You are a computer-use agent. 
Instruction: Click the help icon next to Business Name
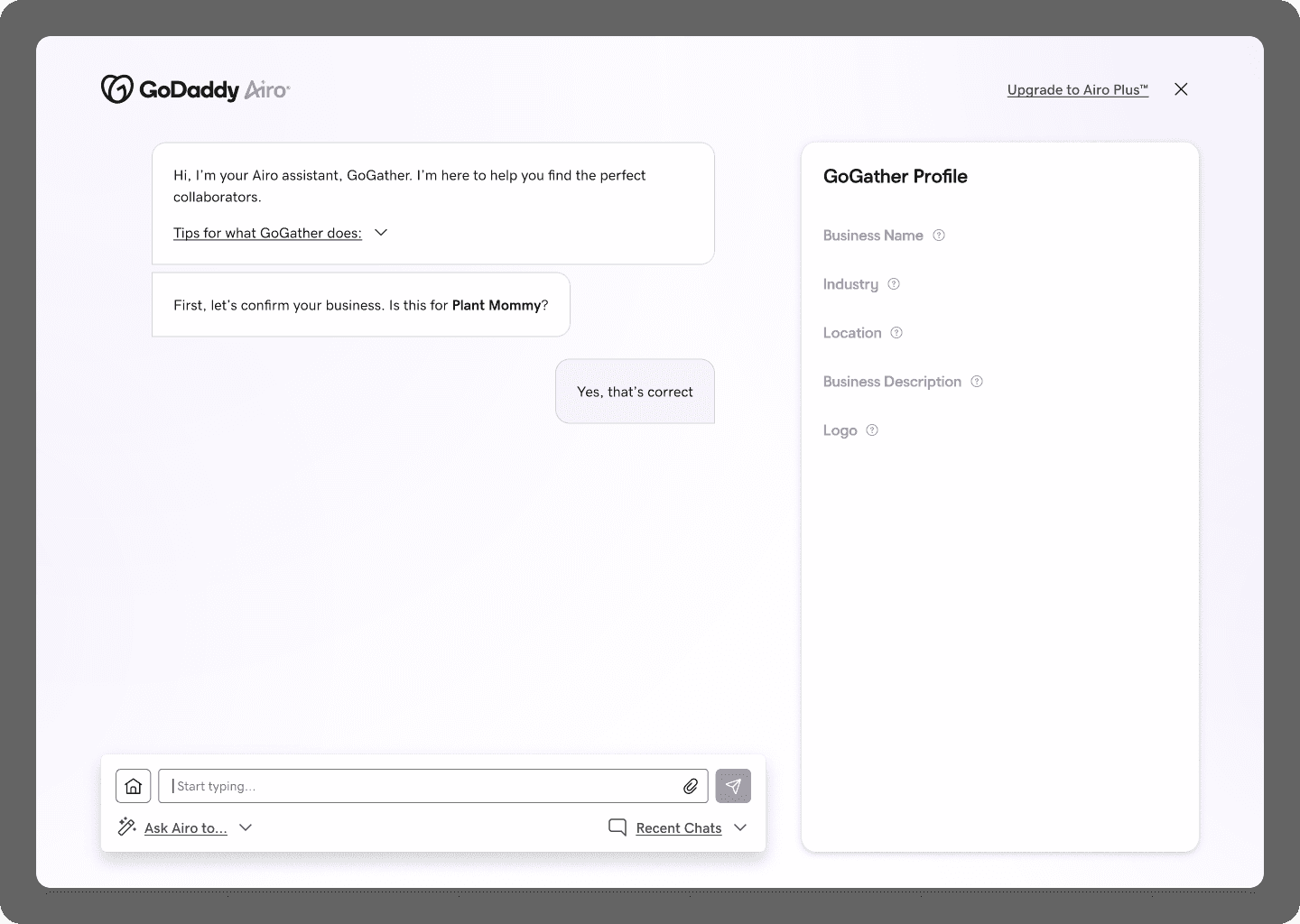(x=939, y=236)
